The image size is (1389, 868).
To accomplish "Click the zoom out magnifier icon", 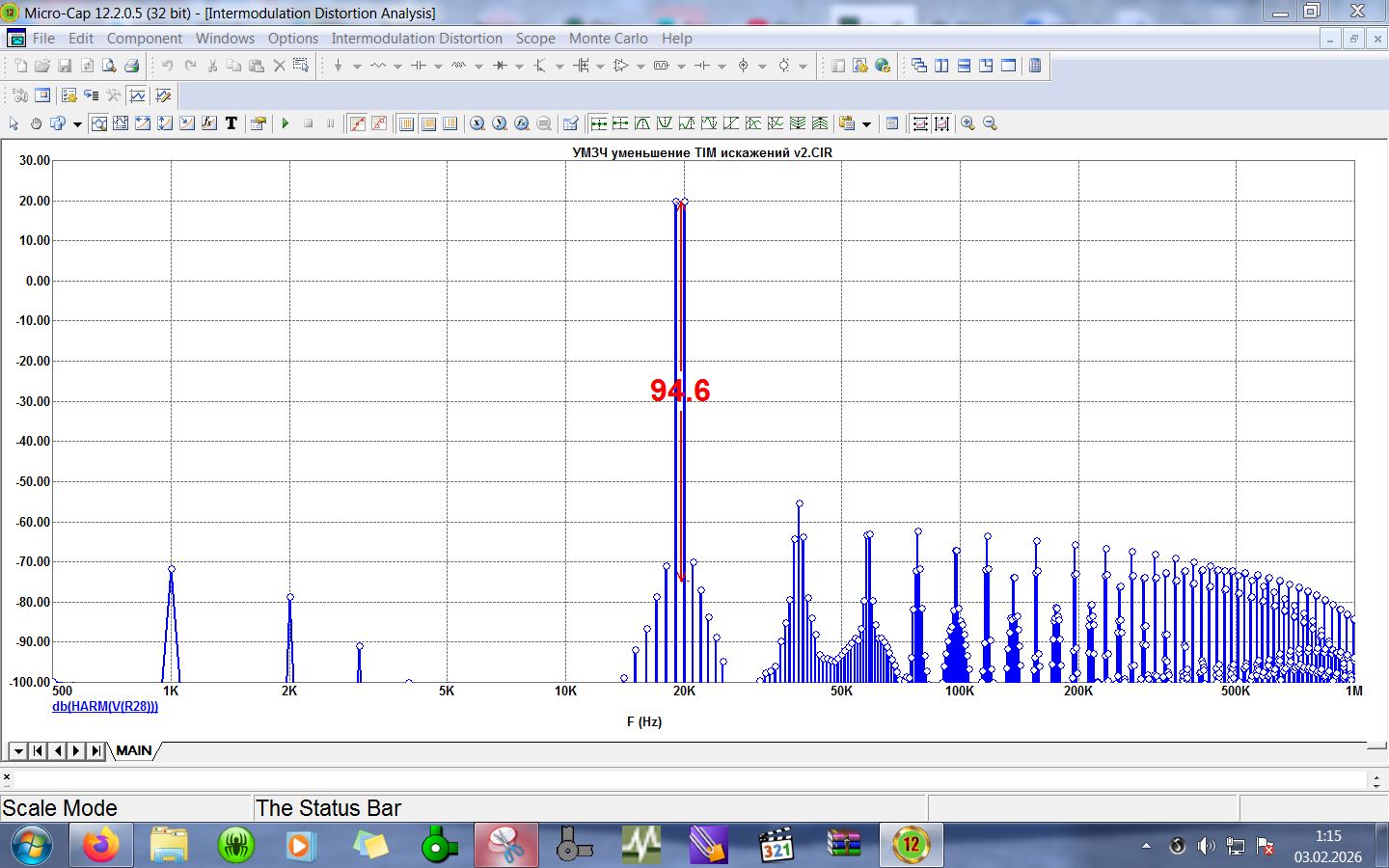I will pyautogui.click(x=990, y=123).
